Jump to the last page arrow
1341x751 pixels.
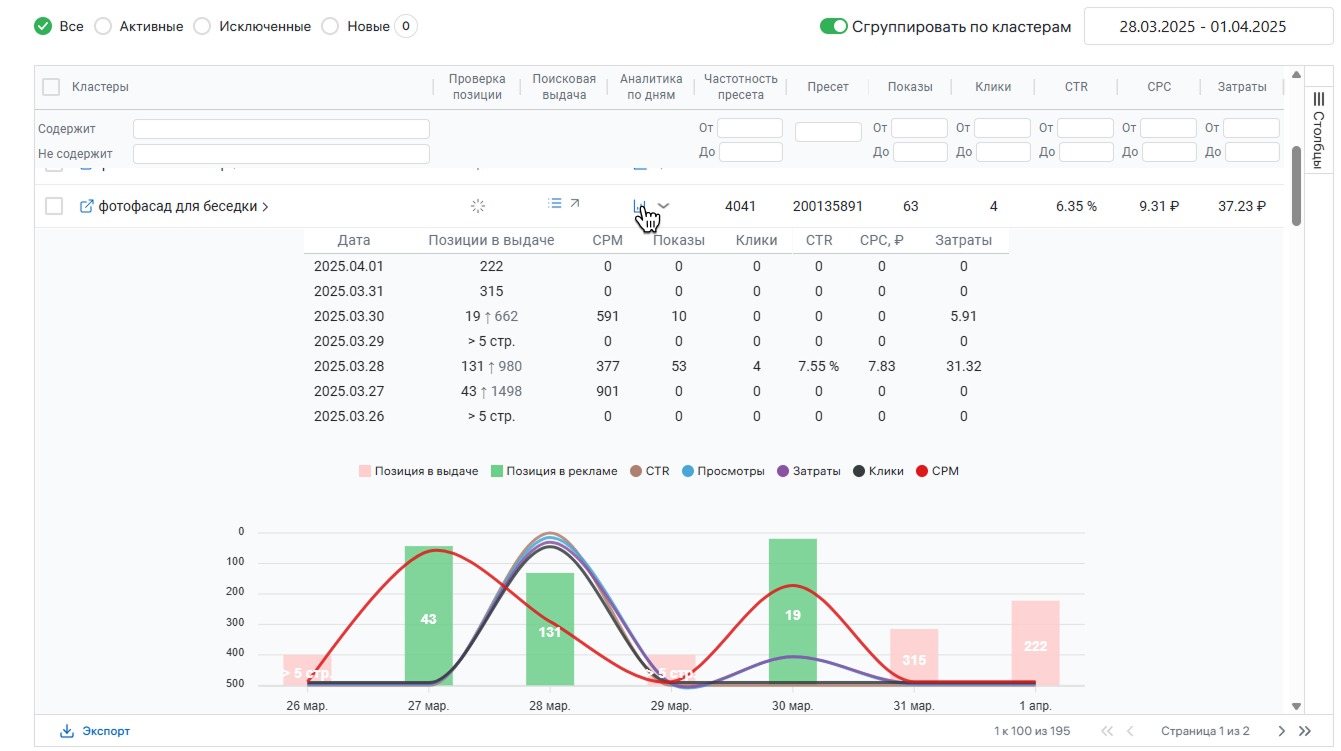1304,731
